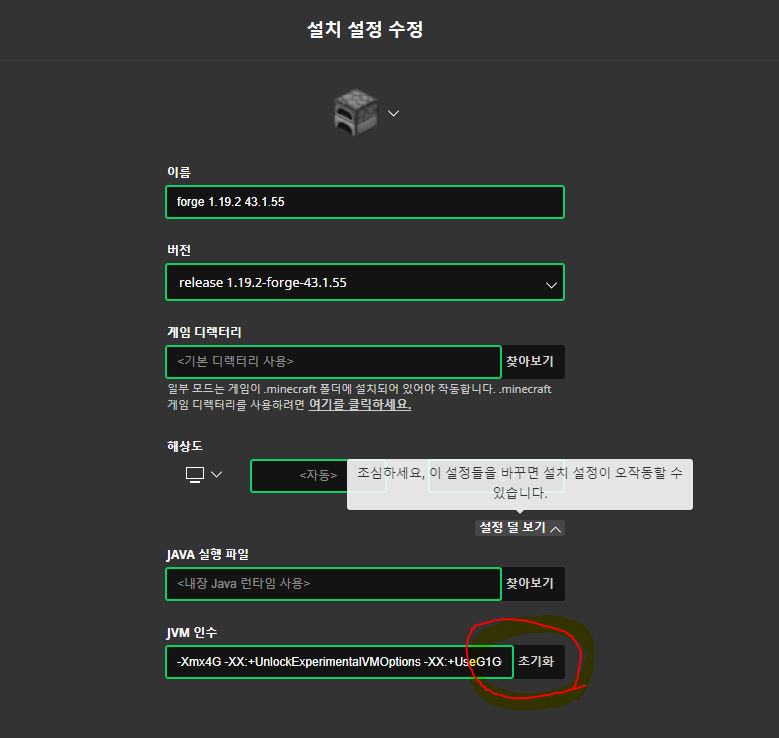Screen dimensions: 779x738
Task: Click the 조심하세요 warning tooltip
Action: [520, 484]
